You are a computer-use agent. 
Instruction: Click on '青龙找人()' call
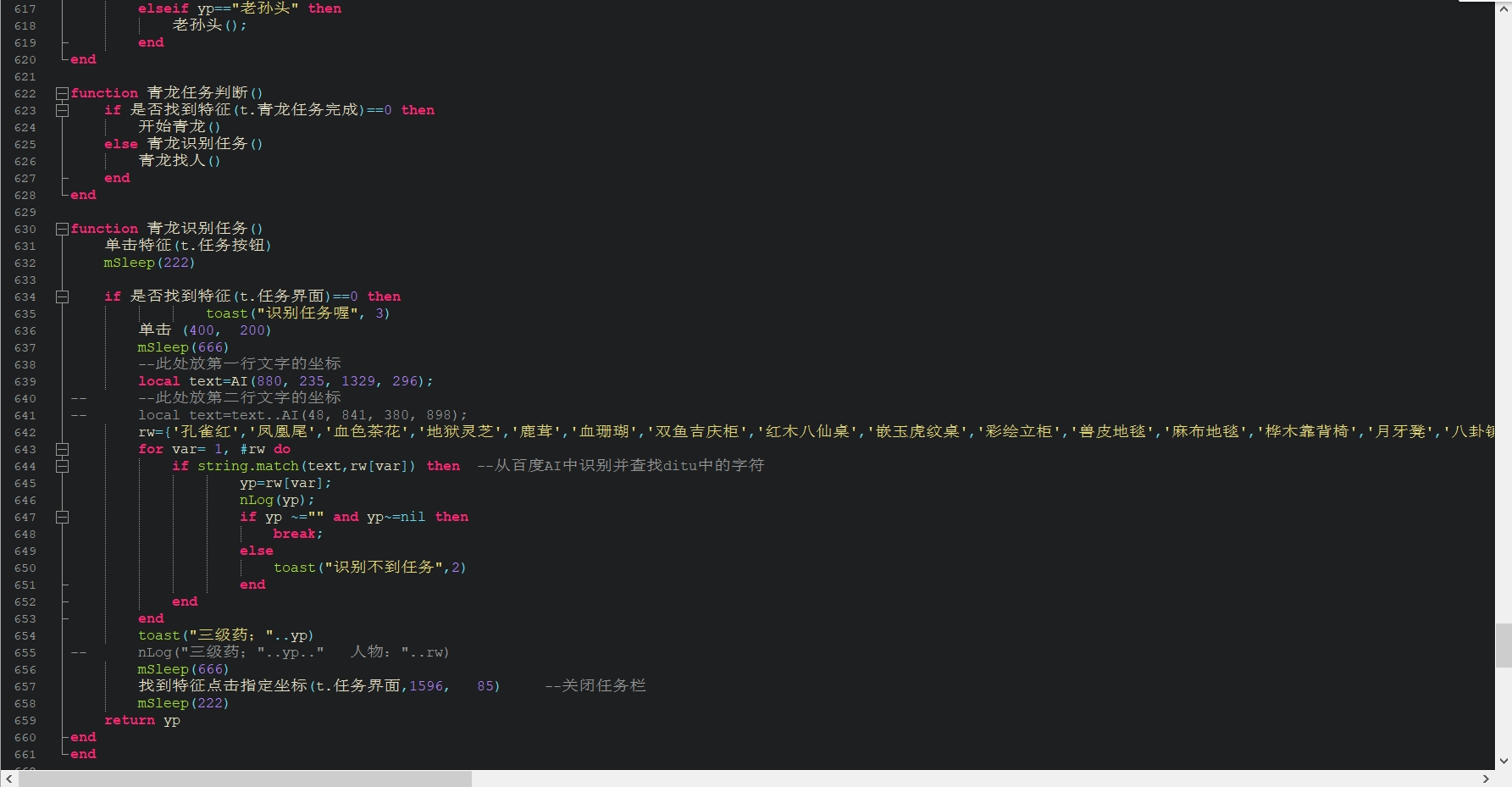[180, 161]
